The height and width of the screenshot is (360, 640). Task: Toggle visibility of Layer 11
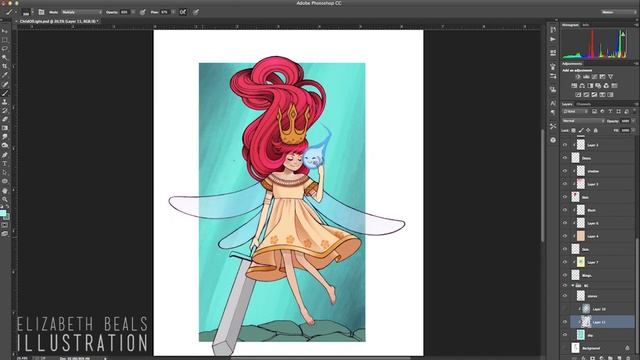(x=565, y=322)
